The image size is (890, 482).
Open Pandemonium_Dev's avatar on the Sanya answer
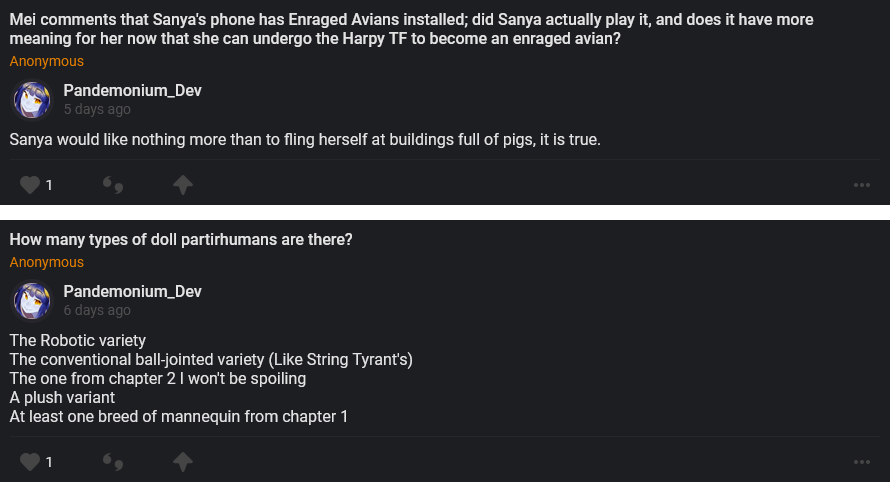click(32, 100)
